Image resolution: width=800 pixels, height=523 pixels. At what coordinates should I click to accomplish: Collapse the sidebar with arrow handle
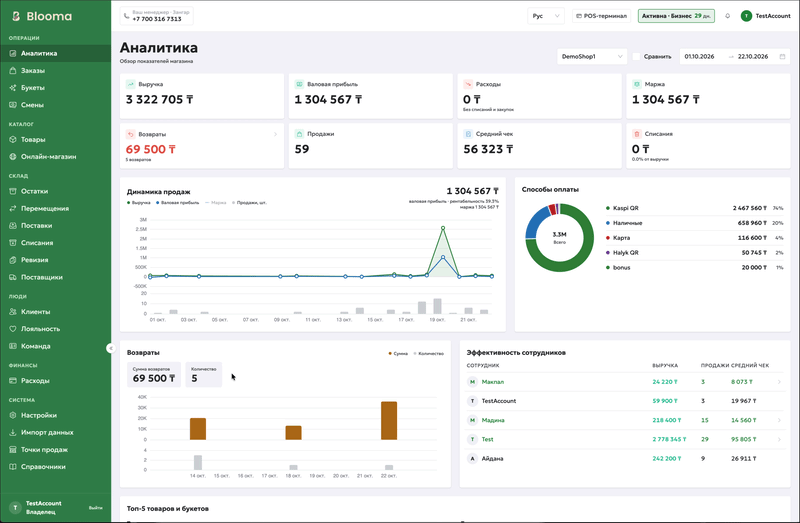(111, 348)
